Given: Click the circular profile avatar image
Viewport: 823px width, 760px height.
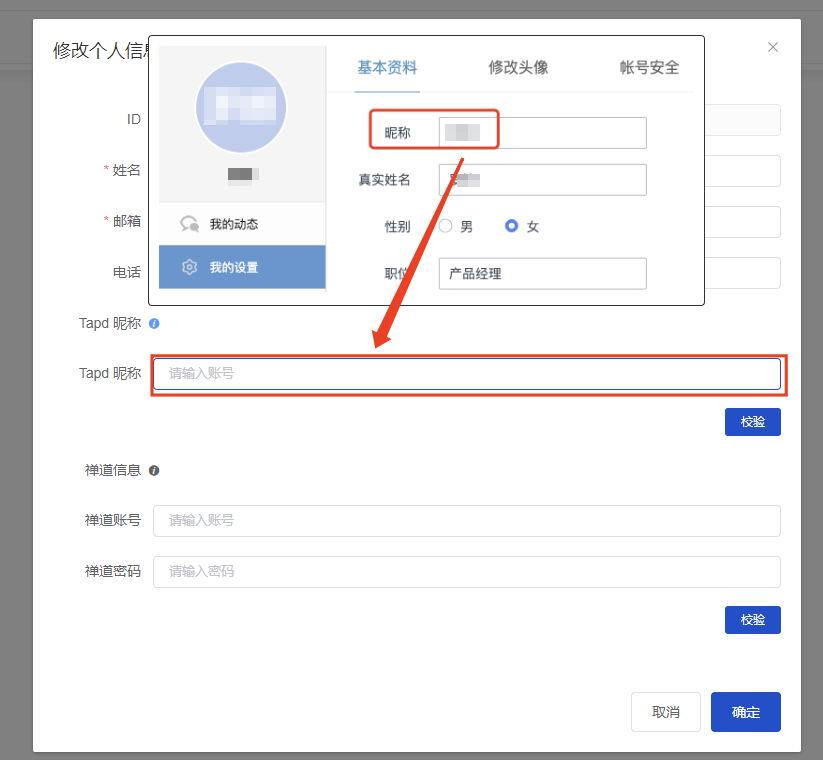Looking at the screenshot, I should pos(241,108).
